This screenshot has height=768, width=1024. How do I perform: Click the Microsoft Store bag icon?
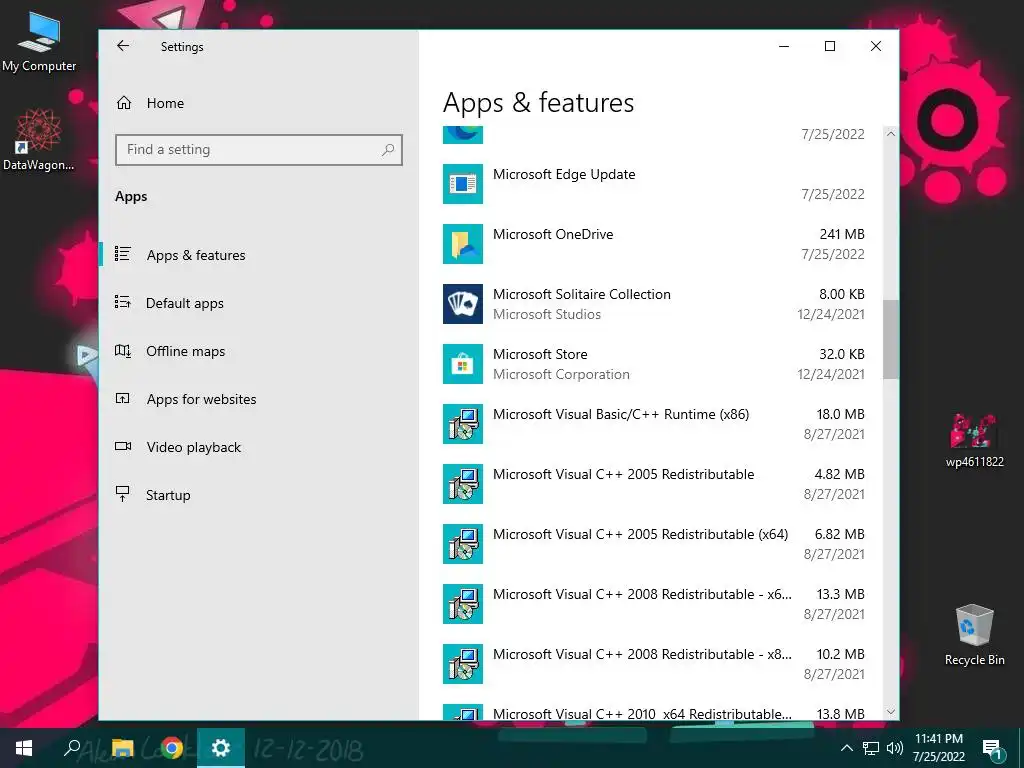[463, 364]
